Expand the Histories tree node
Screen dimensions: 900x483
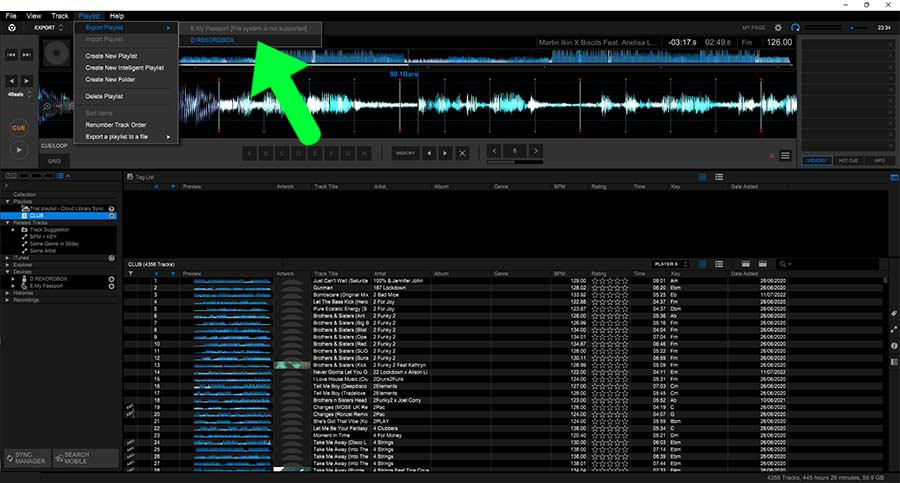pyautogui.click(x=7, y=293)
